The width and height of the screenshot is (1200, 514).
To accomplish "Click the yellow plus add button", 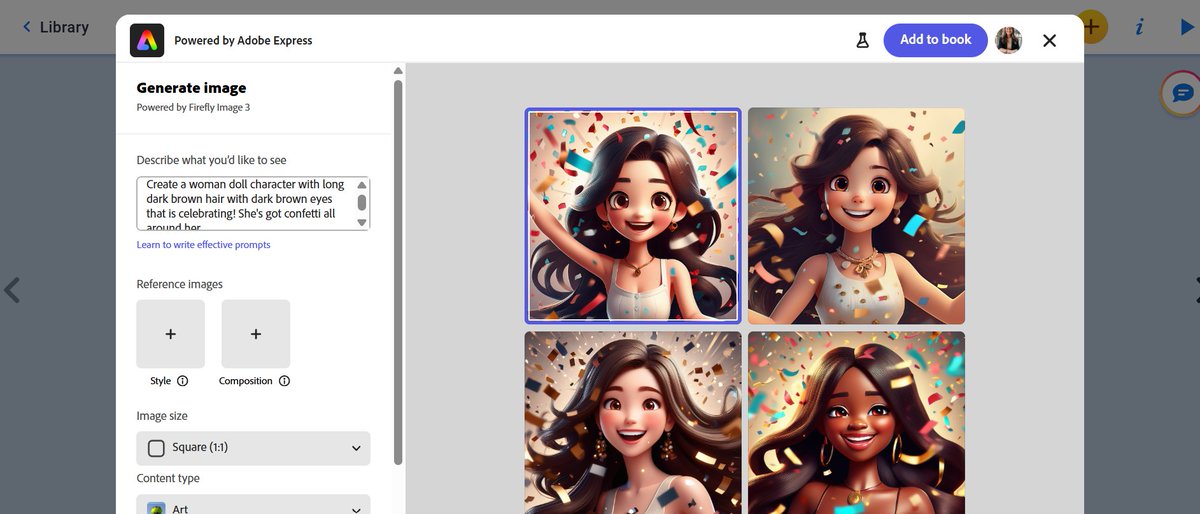I will (1093, 27).
